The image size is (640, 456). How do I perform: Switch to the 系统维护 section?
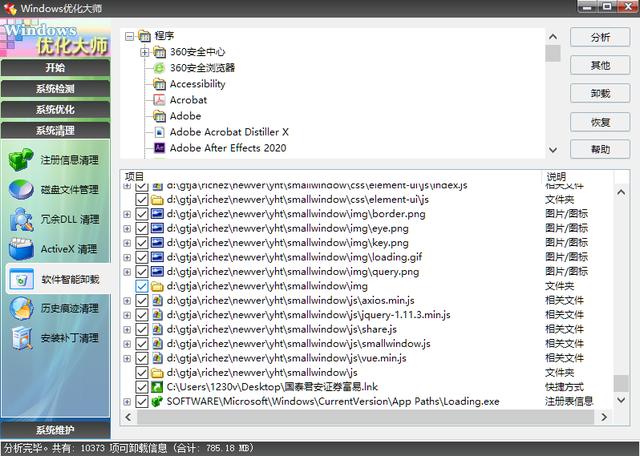click(56, 429)
